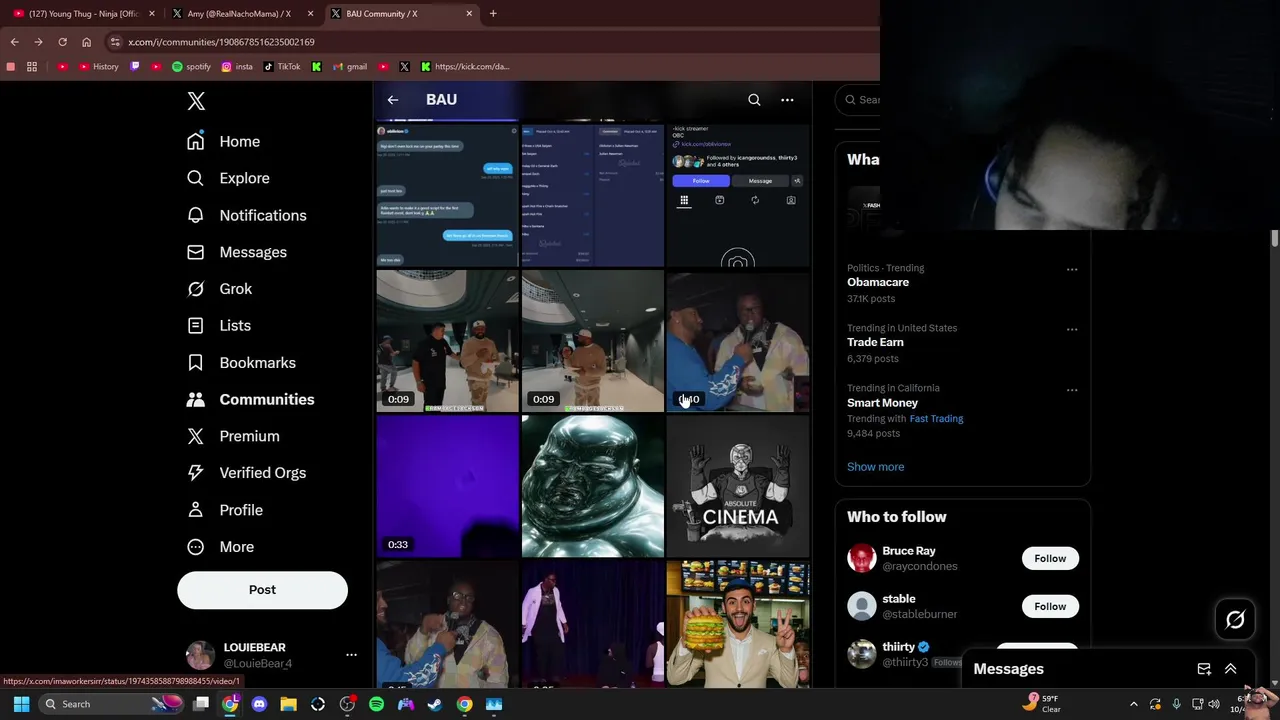Image resolution: width=1280 pixels, height=720 pixels.
Task: Open the kick streamer profile screenshot thumbnail
Action: [738, 195]
